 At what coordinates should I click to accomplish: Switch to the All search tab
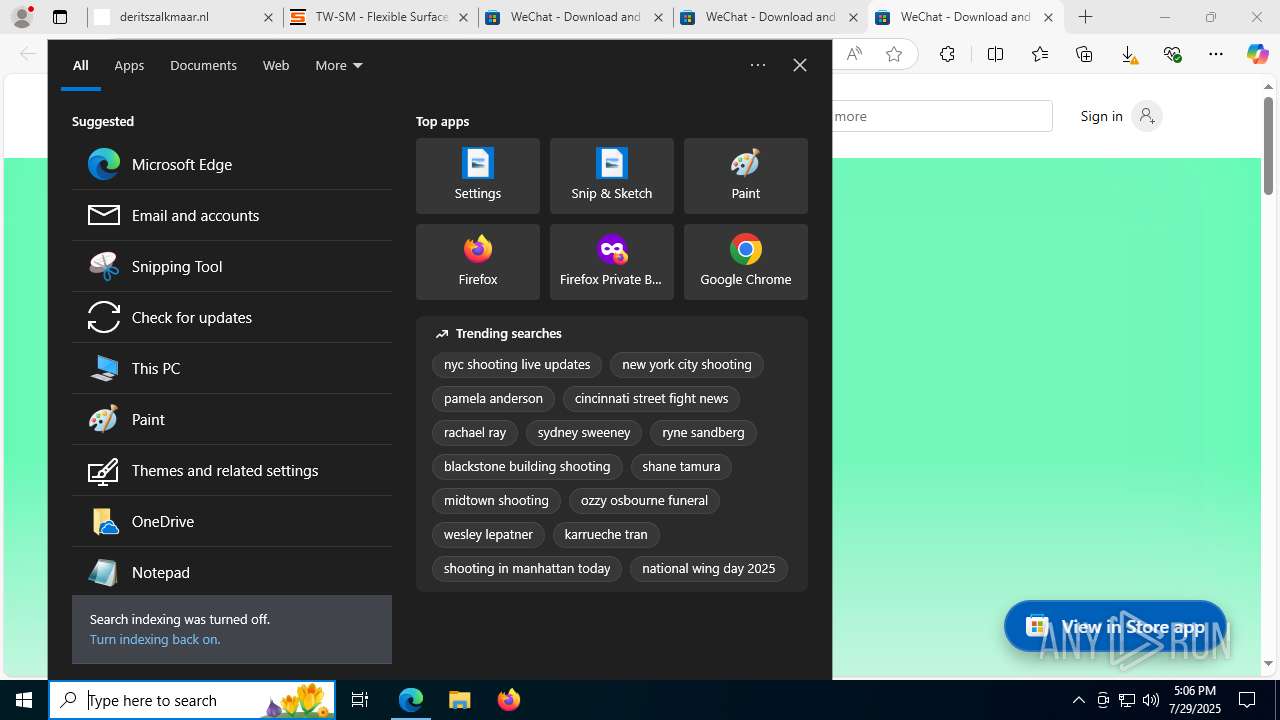(x=81, y=65)
